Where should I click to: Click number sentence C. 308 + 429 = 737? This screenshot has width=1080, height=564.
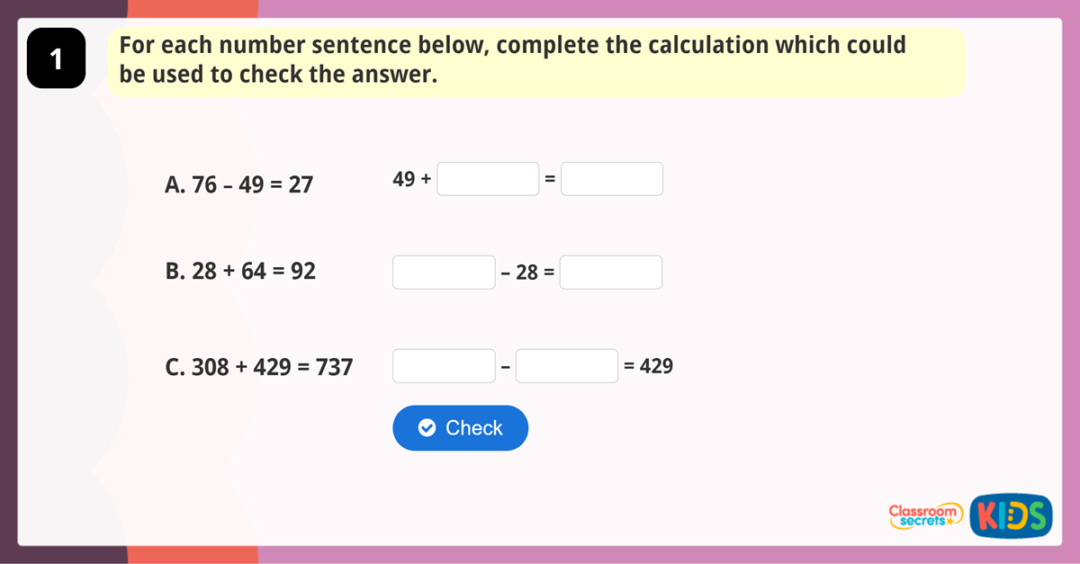point(259,367)
